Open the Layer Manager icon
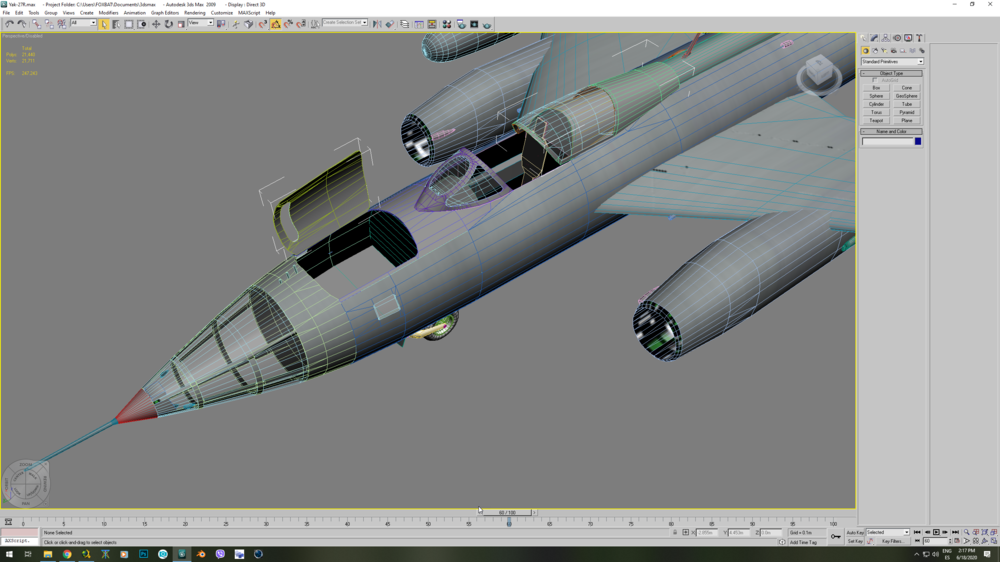The image size is (1000, 562). click(405, 24)
